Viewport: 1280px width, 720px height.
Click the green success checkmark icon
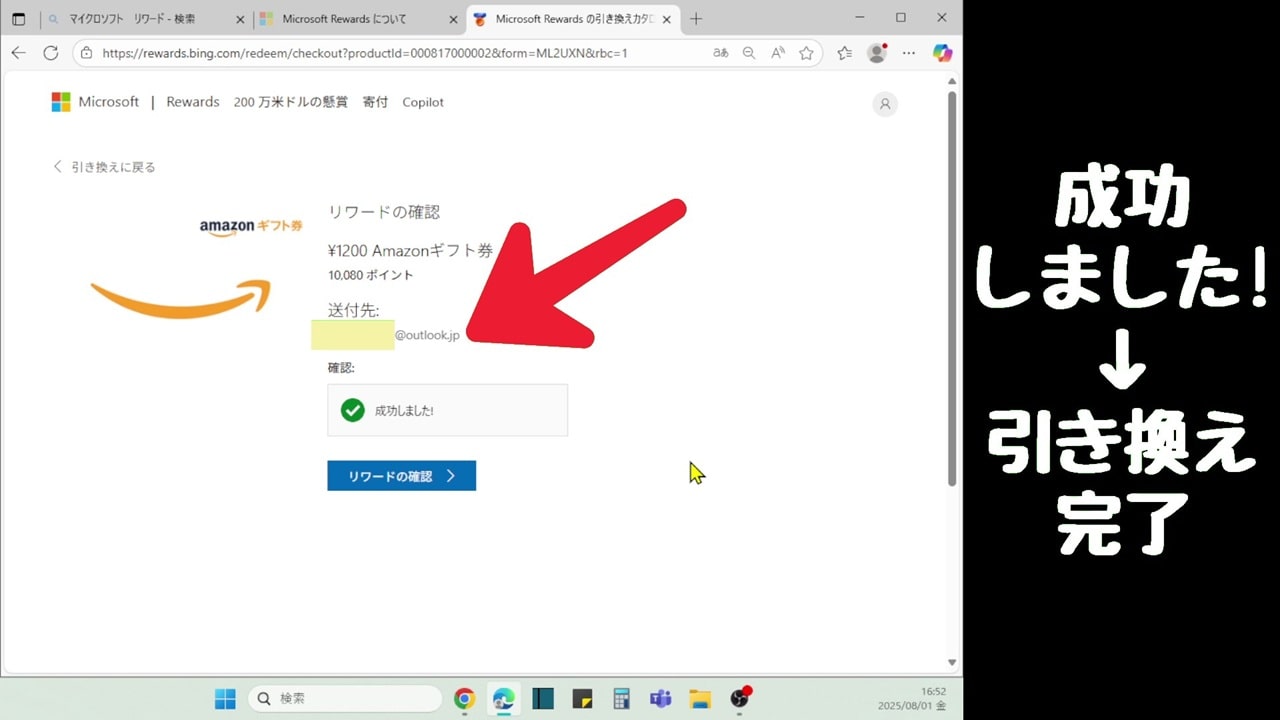pos(352,410)
